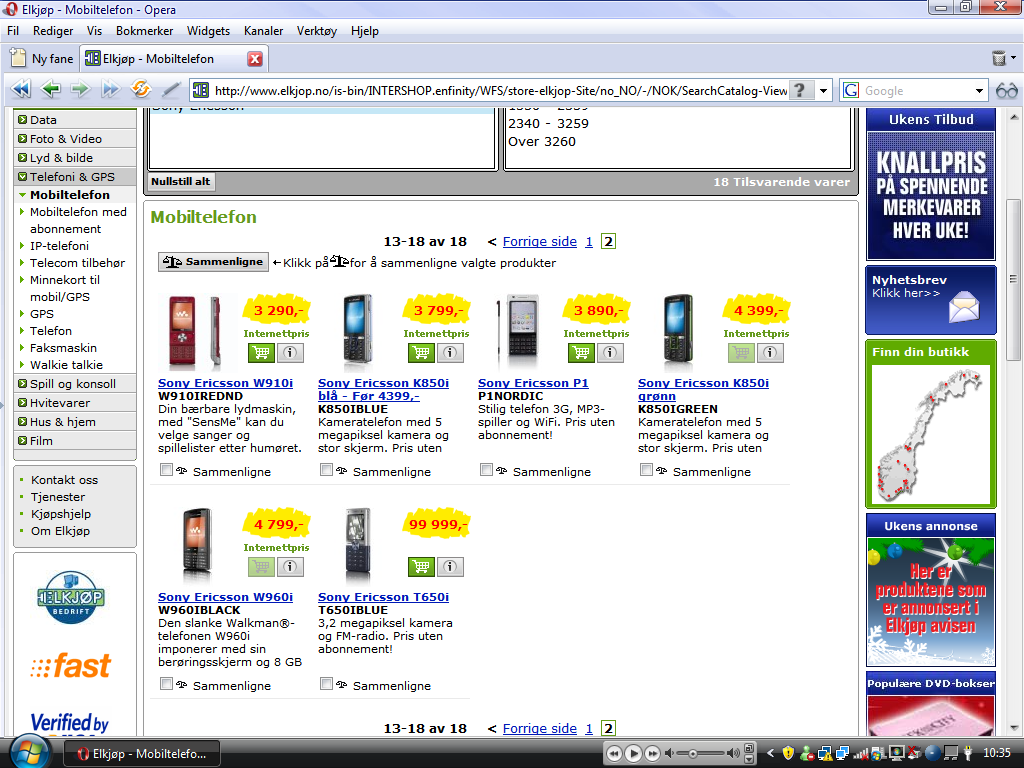Show info for Sony Ericsson T650i
The height and width of the screenshot is (768, 1024).
(x=450, y=567)
